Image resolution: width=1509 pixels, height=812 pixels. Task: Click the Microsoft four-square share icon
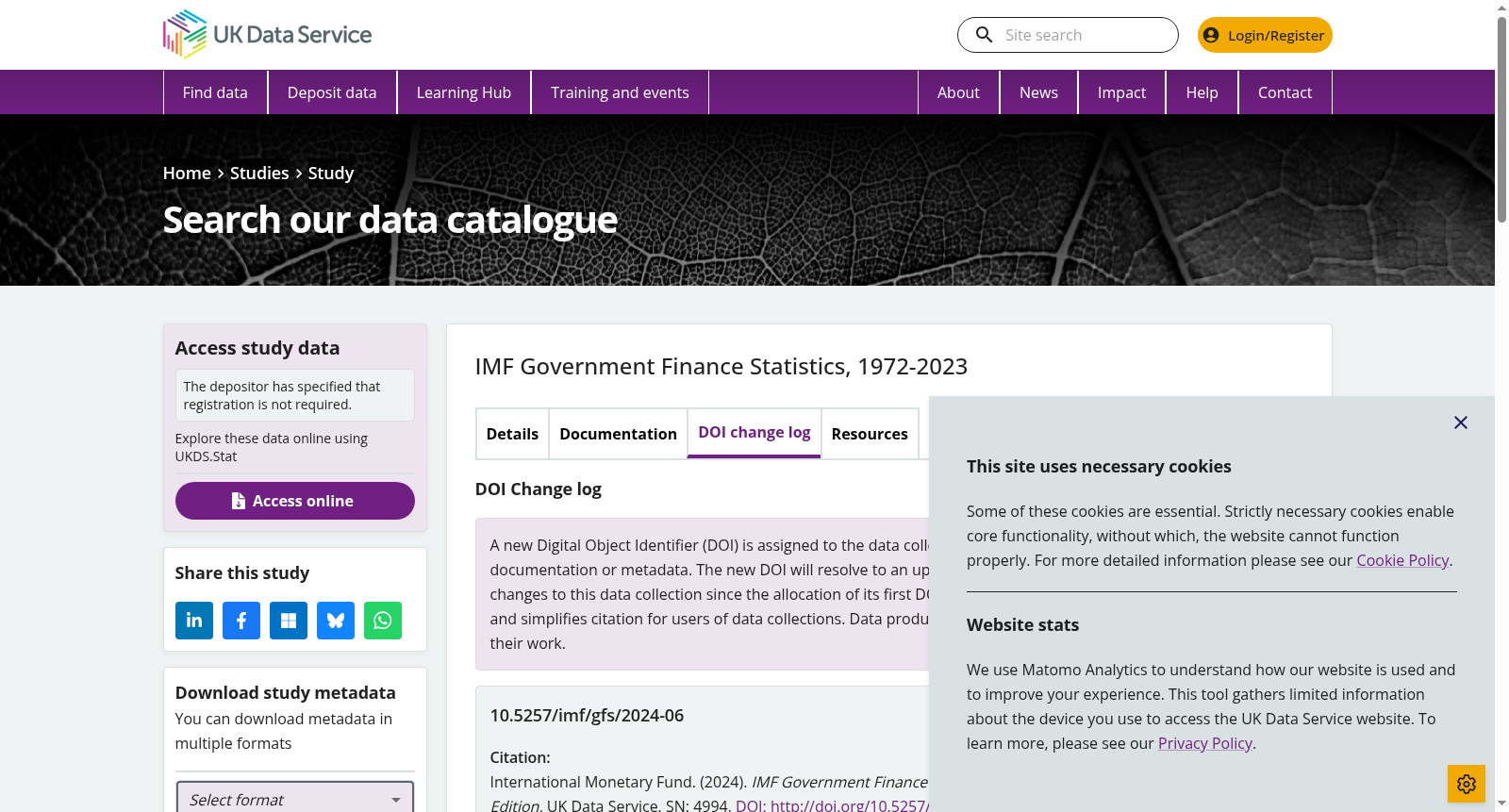pyautogui.click(x=289, y=621)
